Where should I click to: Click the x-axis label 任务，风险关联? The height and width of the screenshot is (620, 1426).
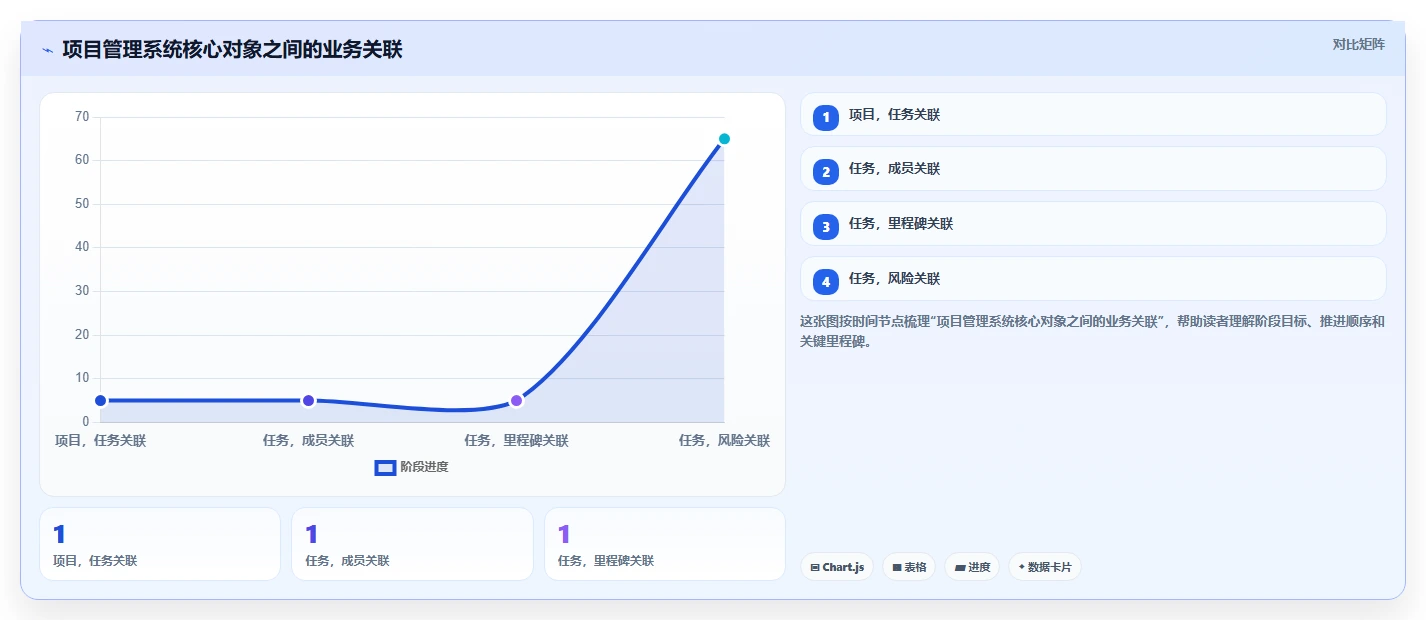[724, 440]
